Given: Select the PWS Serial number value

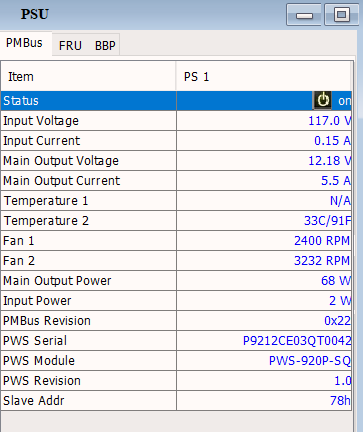Looking at the screenshot, I should tap(297, 341).
